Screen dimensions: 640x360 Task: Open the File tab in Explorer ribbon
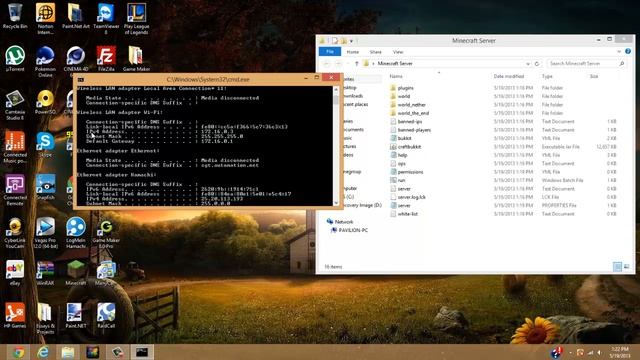click(330, 52)
